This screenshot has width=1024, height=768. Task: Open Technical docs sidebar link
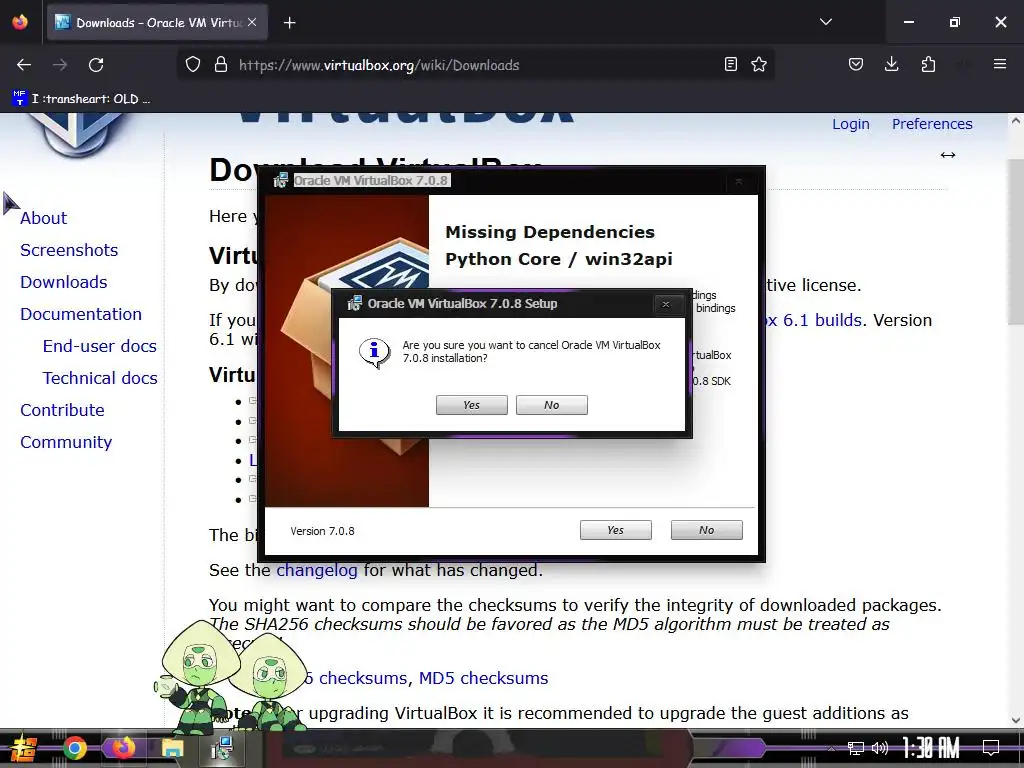tap(100, 378)
